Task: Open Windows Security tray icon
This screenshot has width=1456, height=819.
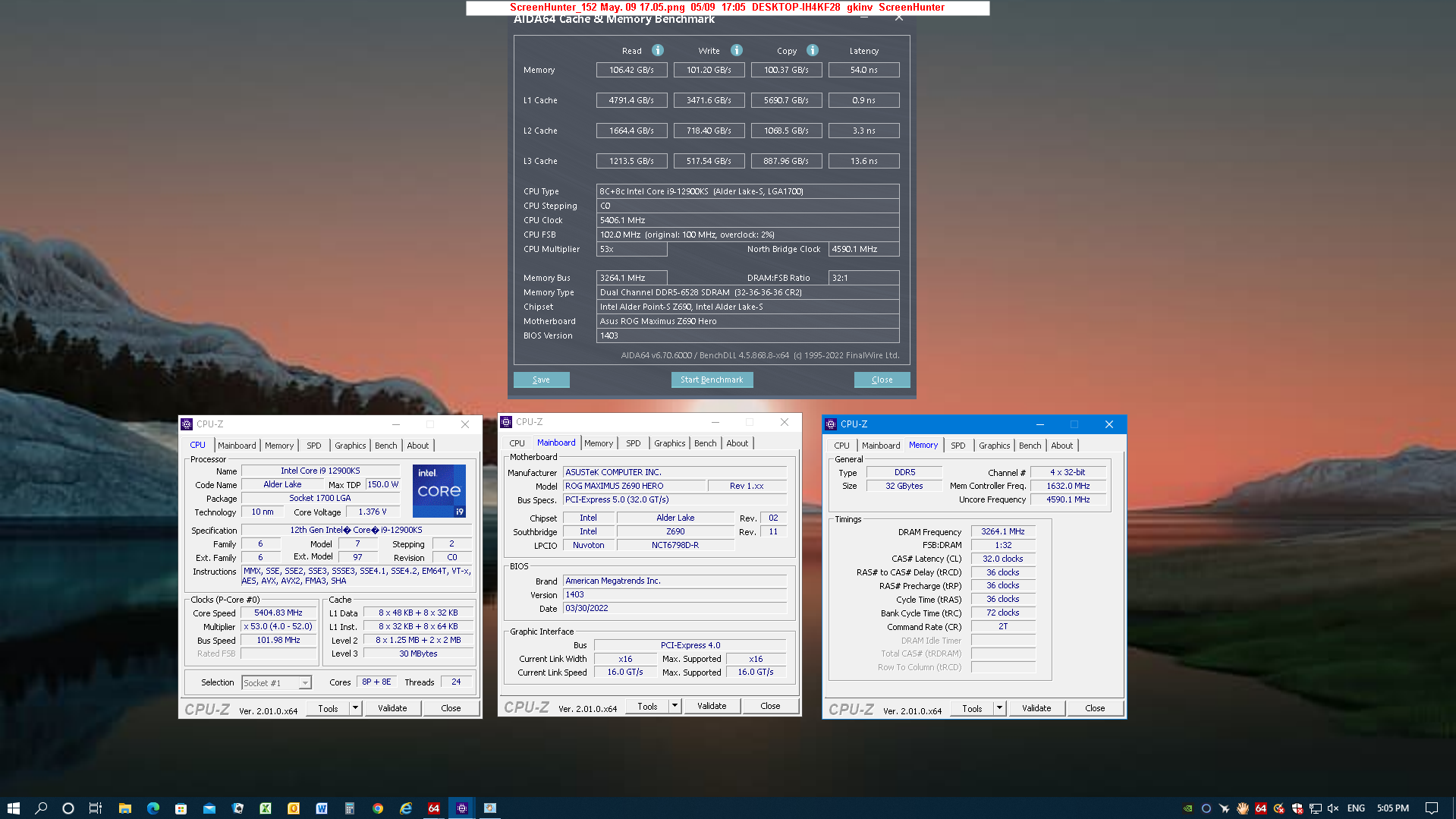Action: tap(1297, 808)
